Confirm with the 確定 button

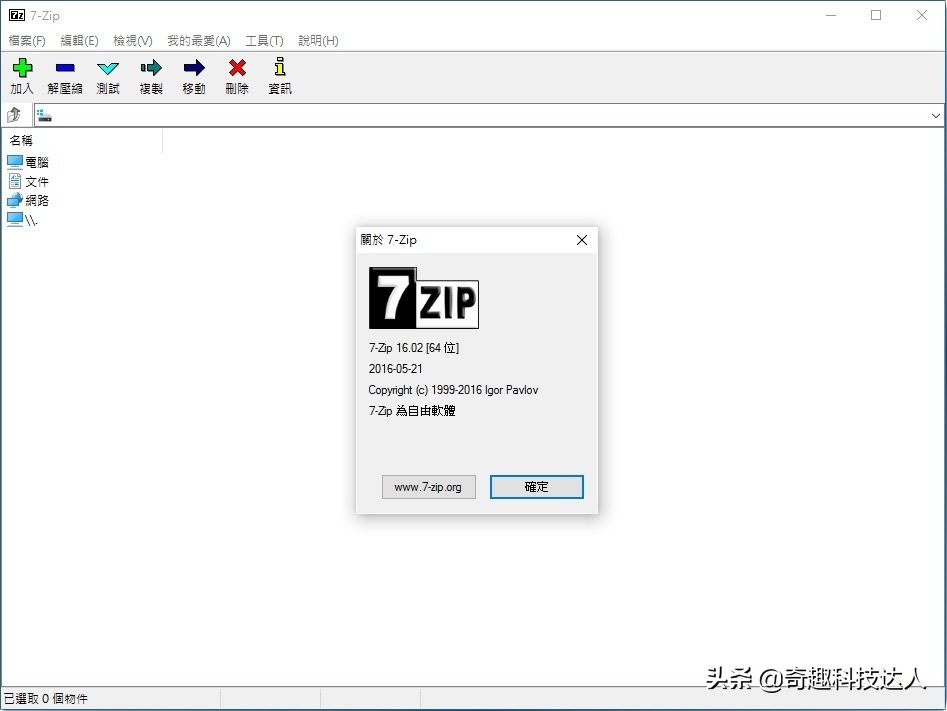pyautogui.click(x=536, y=487)
